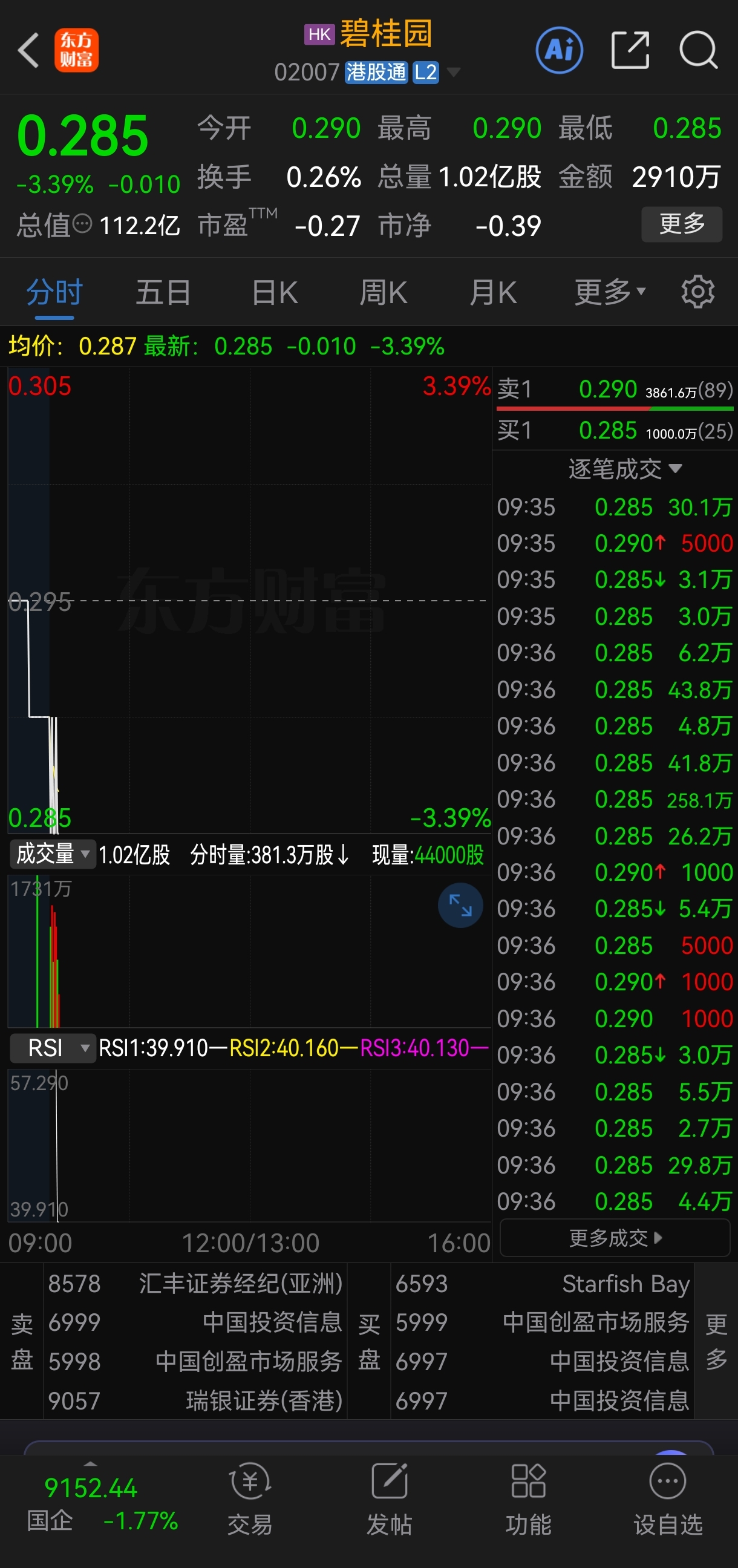
Task: Tap the HK market badge
Action: 319,34
